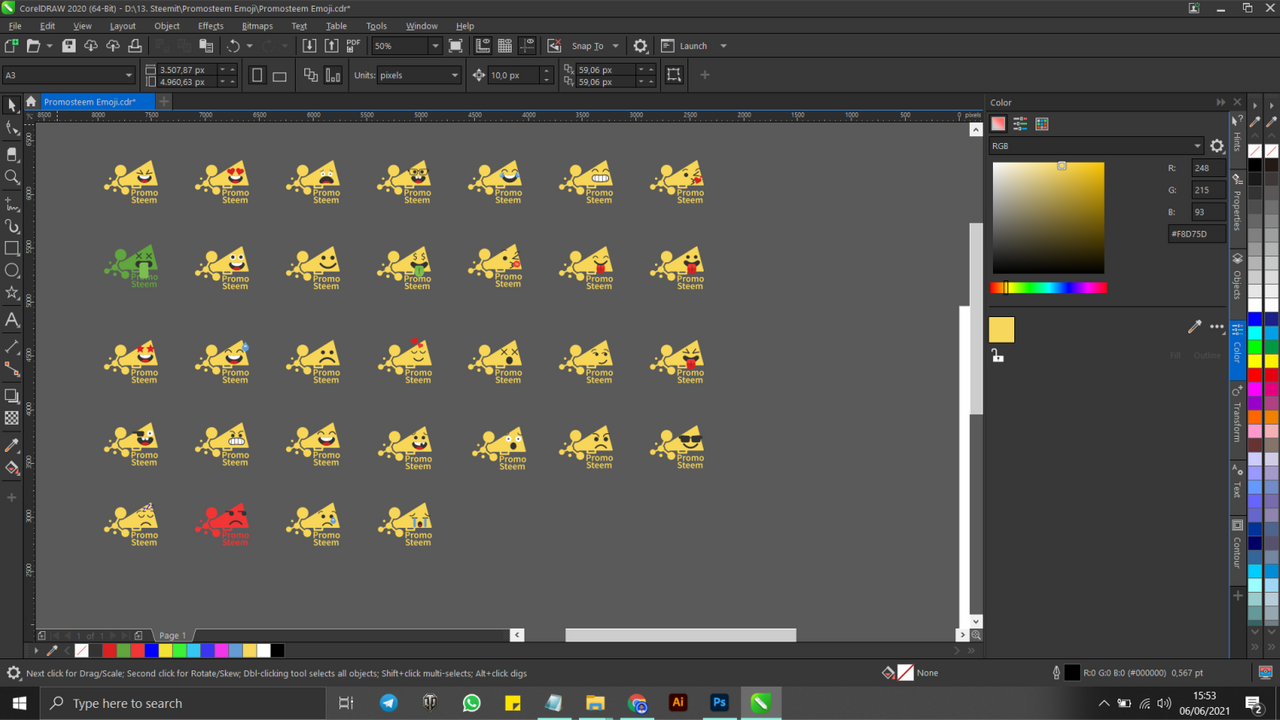Open the Object menu
The image size is (1280, 720).
coord(167,26)
